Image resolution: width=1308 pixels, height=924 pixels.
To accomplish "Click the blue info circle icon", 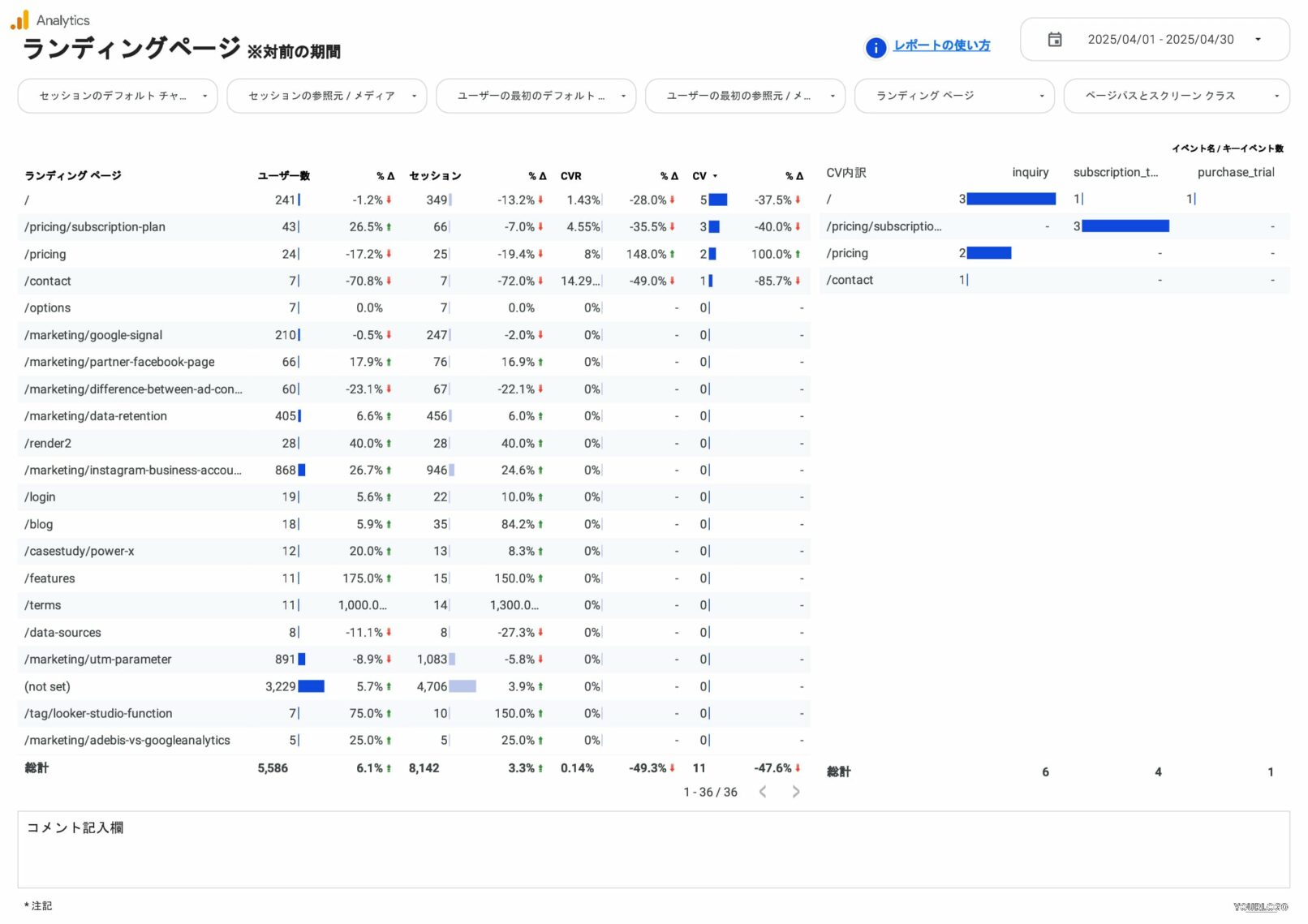I will (876, 48).
